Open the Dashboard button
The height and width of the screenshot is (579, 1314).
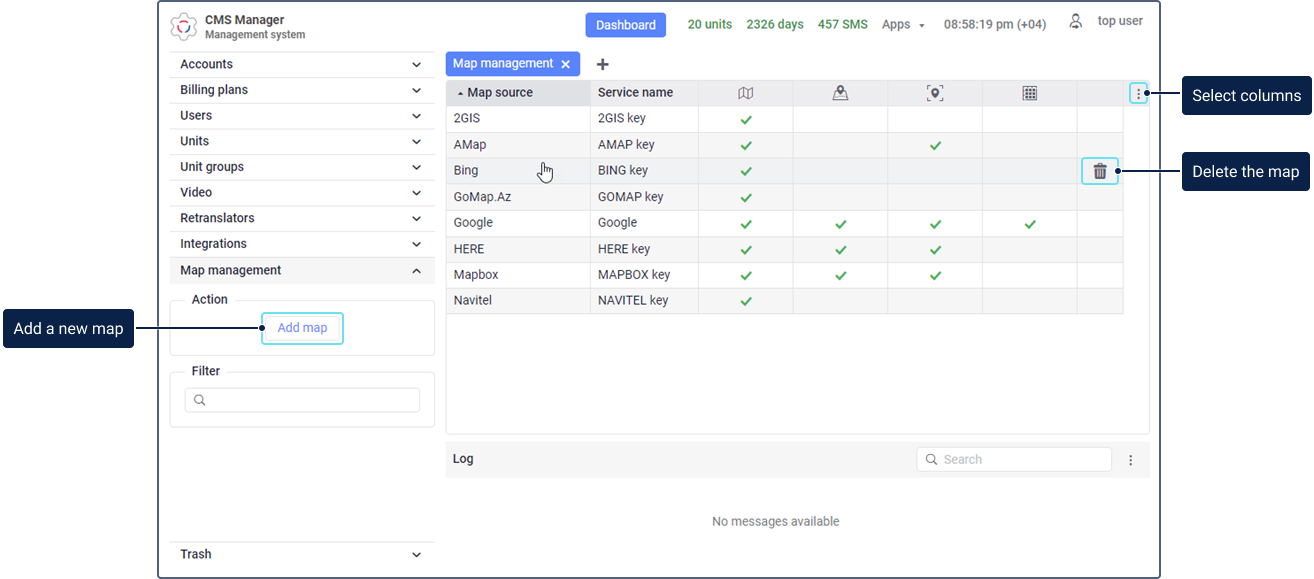pyautogui.click(x=625, y=25)
